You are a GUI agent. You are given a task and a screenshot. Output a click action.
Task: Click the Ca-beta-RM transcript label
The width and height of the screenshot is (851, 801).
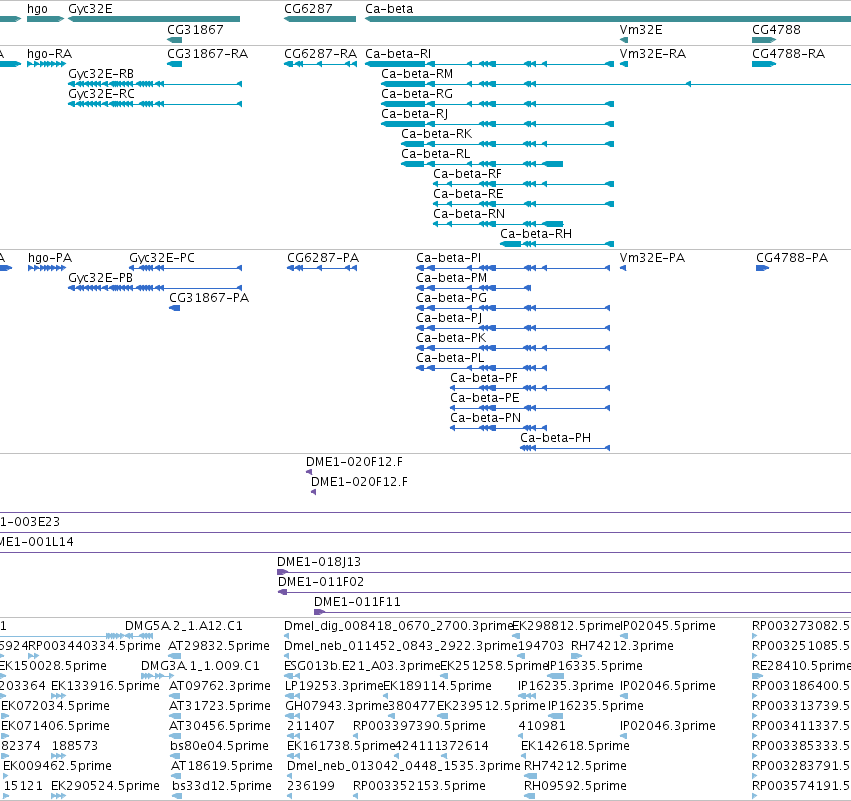(417, 74)
